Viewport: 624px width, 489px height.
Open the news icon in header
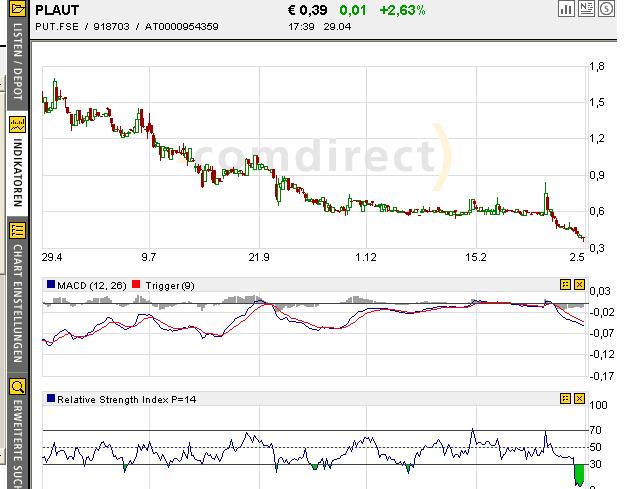pyautogui.click(x=586, y=9)
